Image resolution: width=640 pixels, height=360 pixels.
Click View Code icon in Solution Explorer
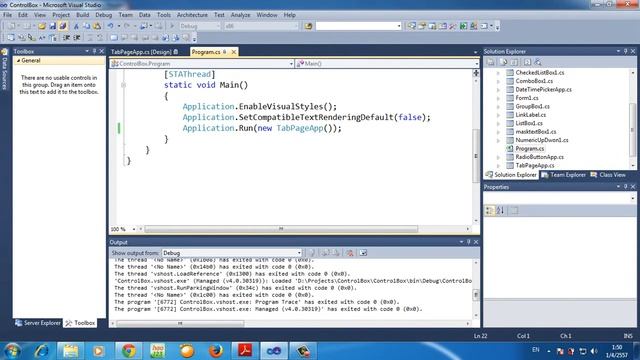coord(527,62)
